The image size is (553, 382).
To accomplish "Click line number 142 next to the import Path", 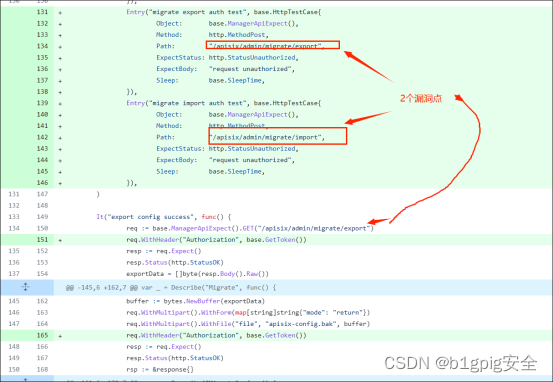I will point(42,137).
